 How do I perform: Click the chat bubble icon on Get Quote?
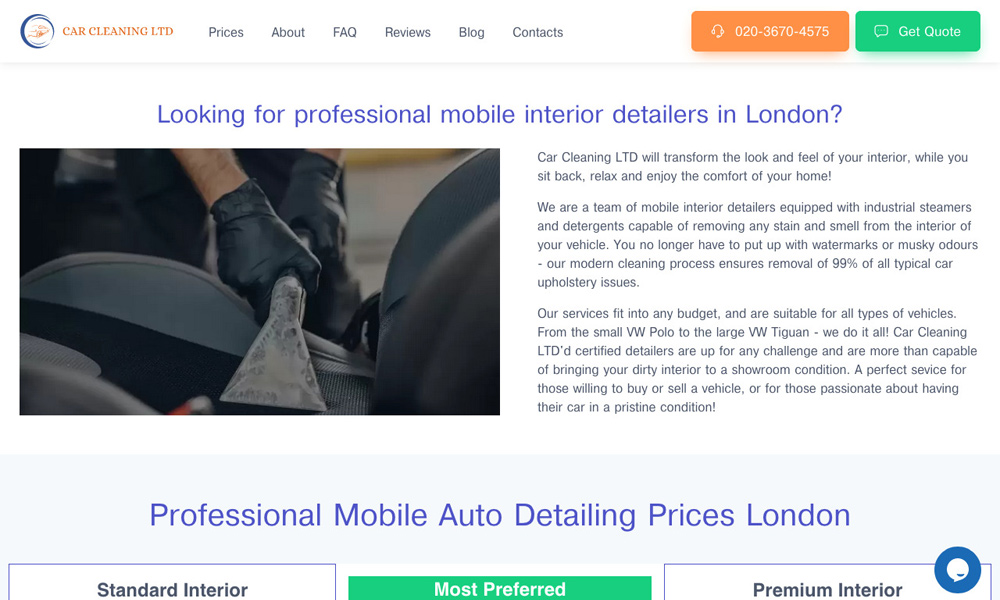pyautogui.click(x=881, y=31)
